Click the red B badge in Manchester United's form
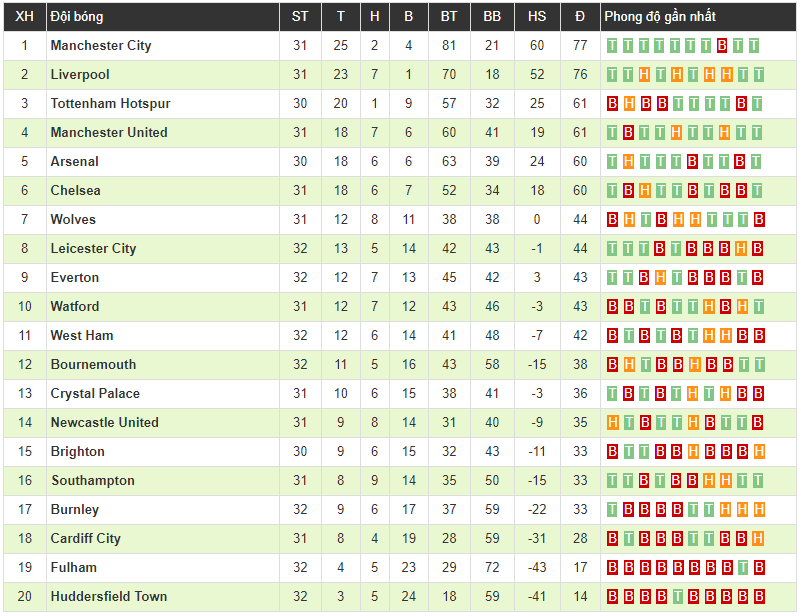801x616 pixels. [629, 133]
